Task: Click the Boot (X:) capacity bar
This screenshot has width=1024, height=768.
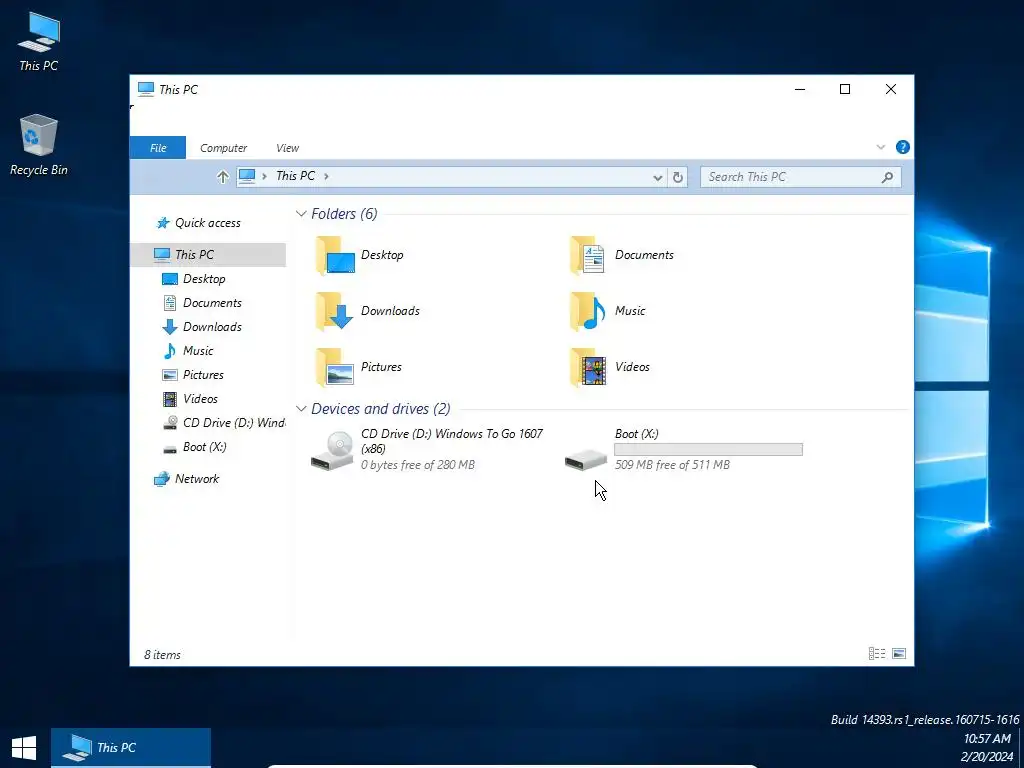Action: tap(709, 449)
